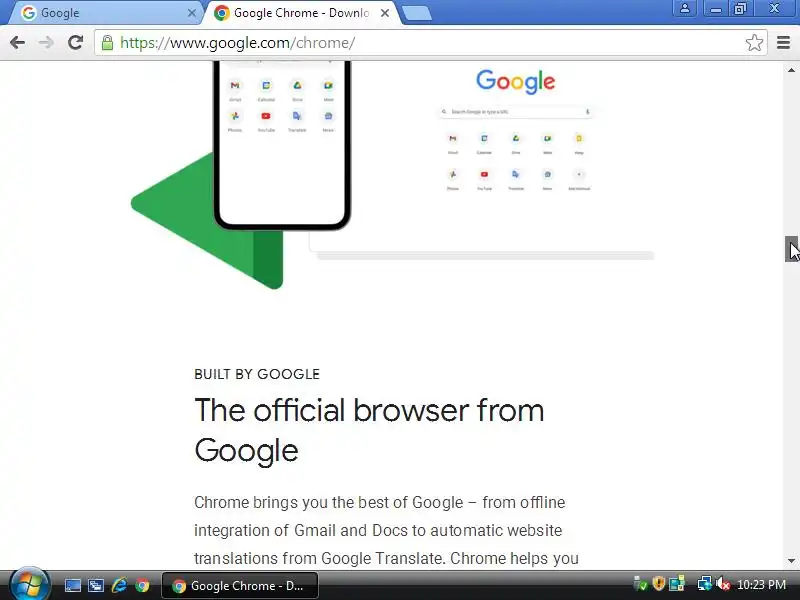Click the Meet icon on the phone mockup
800x600 pixels.
click(328, 86)
